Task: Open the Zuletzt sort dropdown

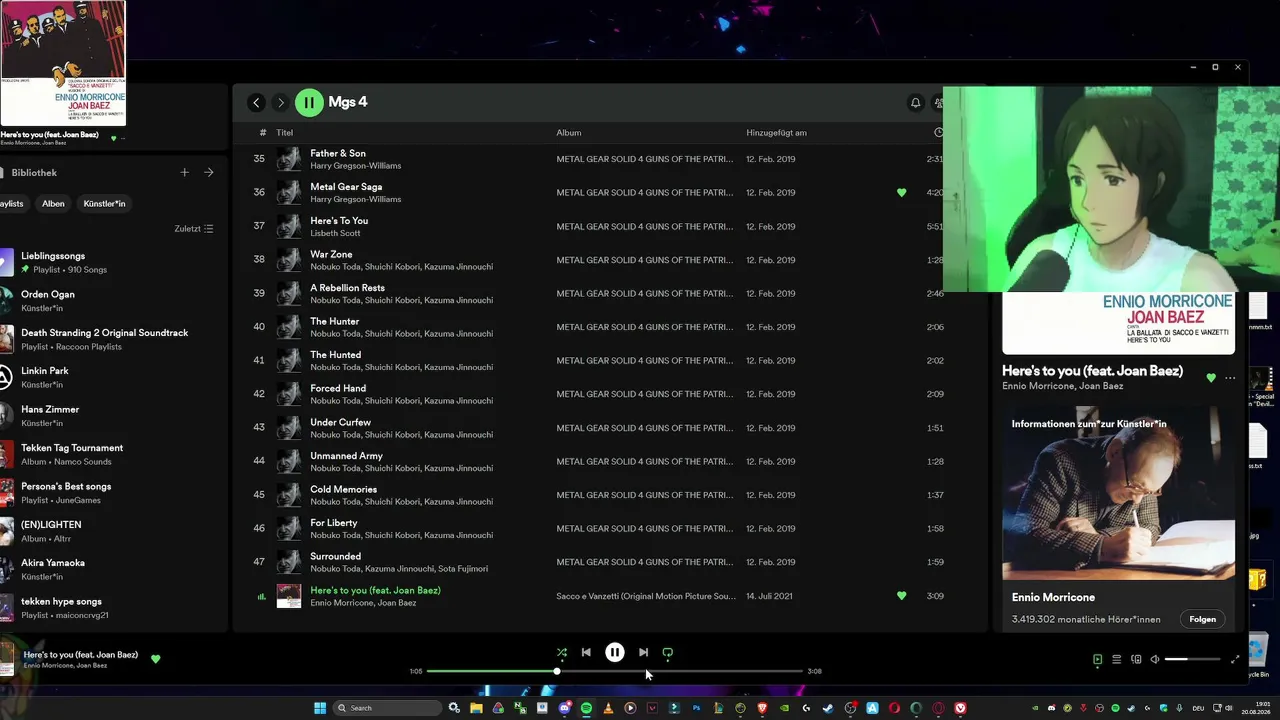Action: 194,229
